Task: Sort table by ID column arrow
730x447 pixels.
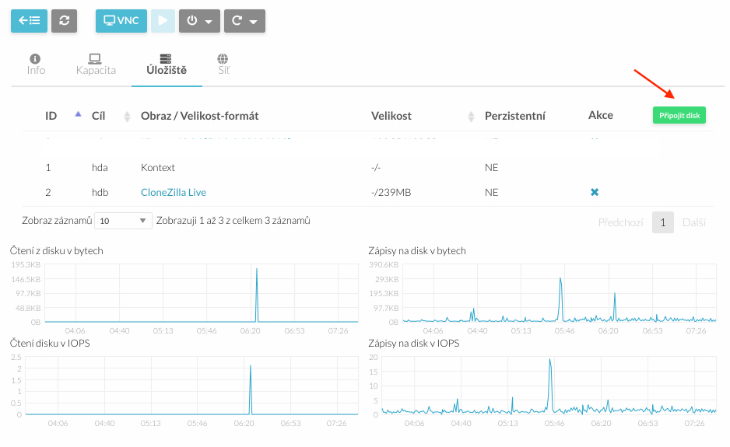Action: (x=79, y=116)
